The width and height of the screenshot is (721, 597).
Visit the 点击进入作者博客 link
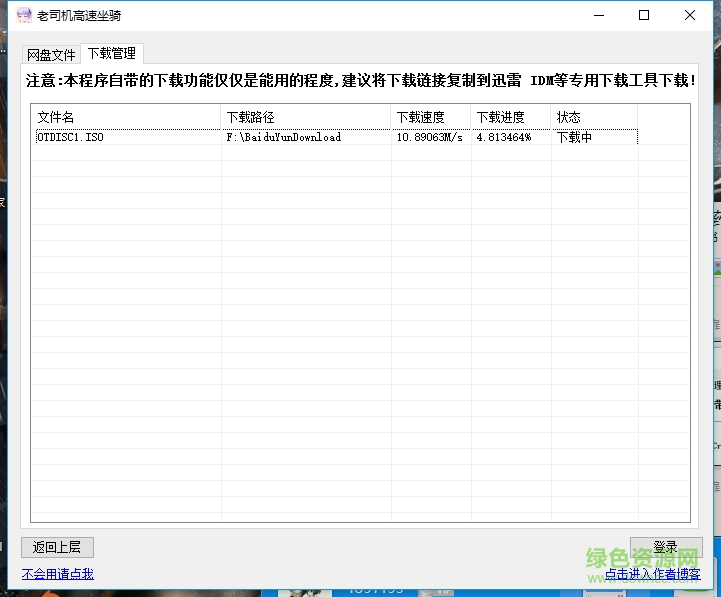[652, 574]
